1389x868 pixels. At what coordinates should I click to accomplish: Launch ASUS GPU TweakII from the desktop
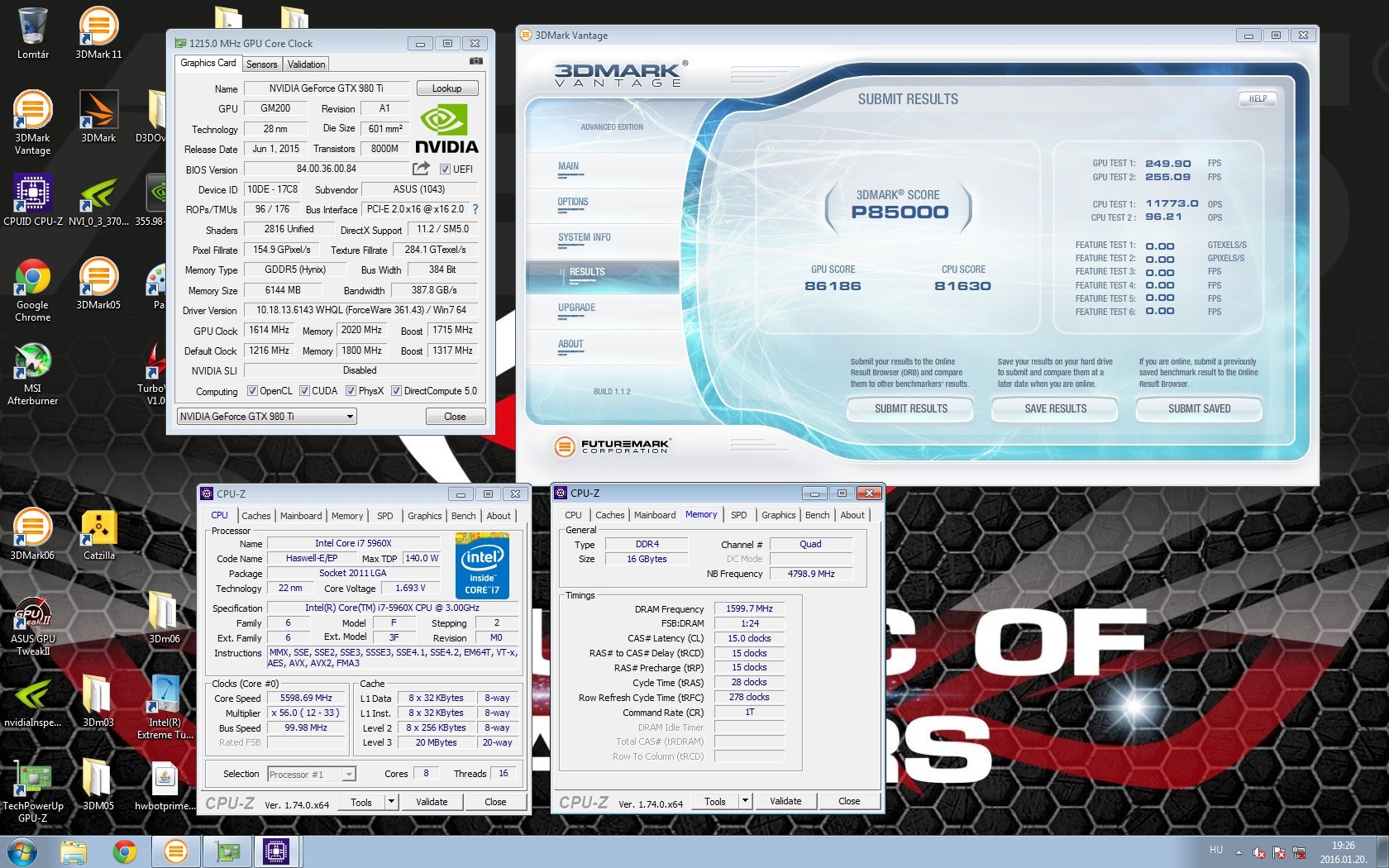click(33, 624)
